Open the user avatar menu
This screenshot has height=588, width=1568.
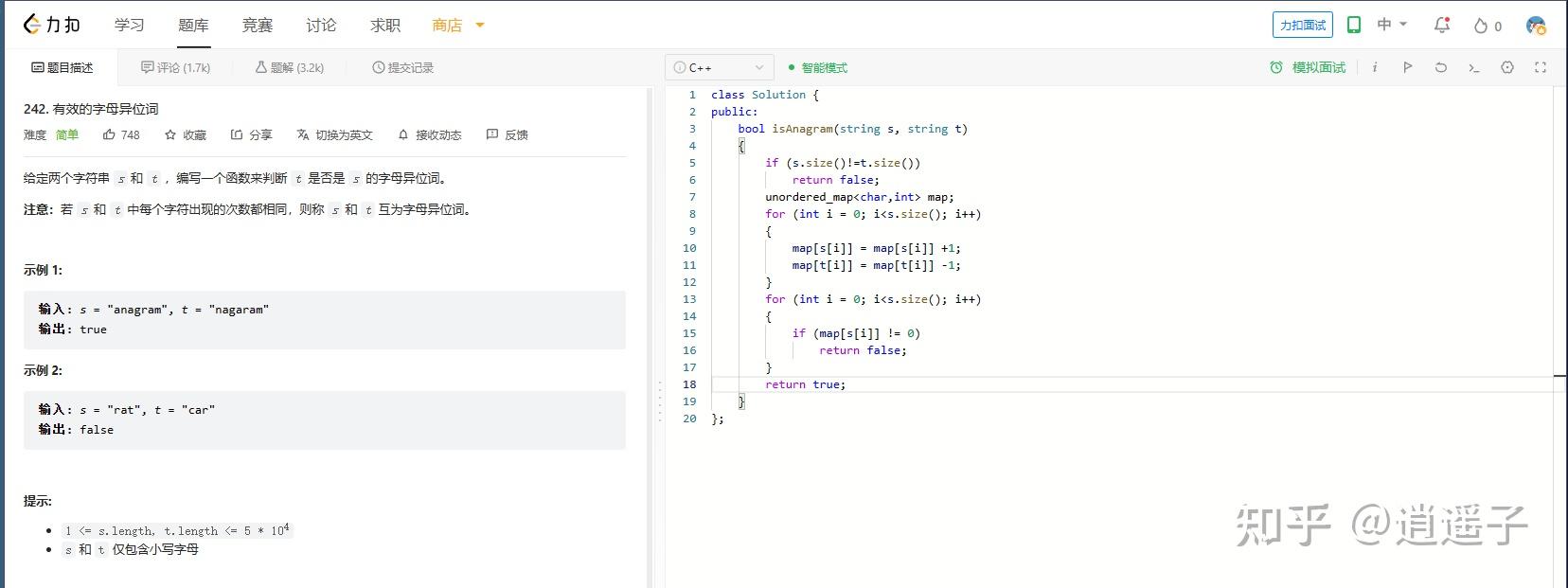[x=1536, y=26]
